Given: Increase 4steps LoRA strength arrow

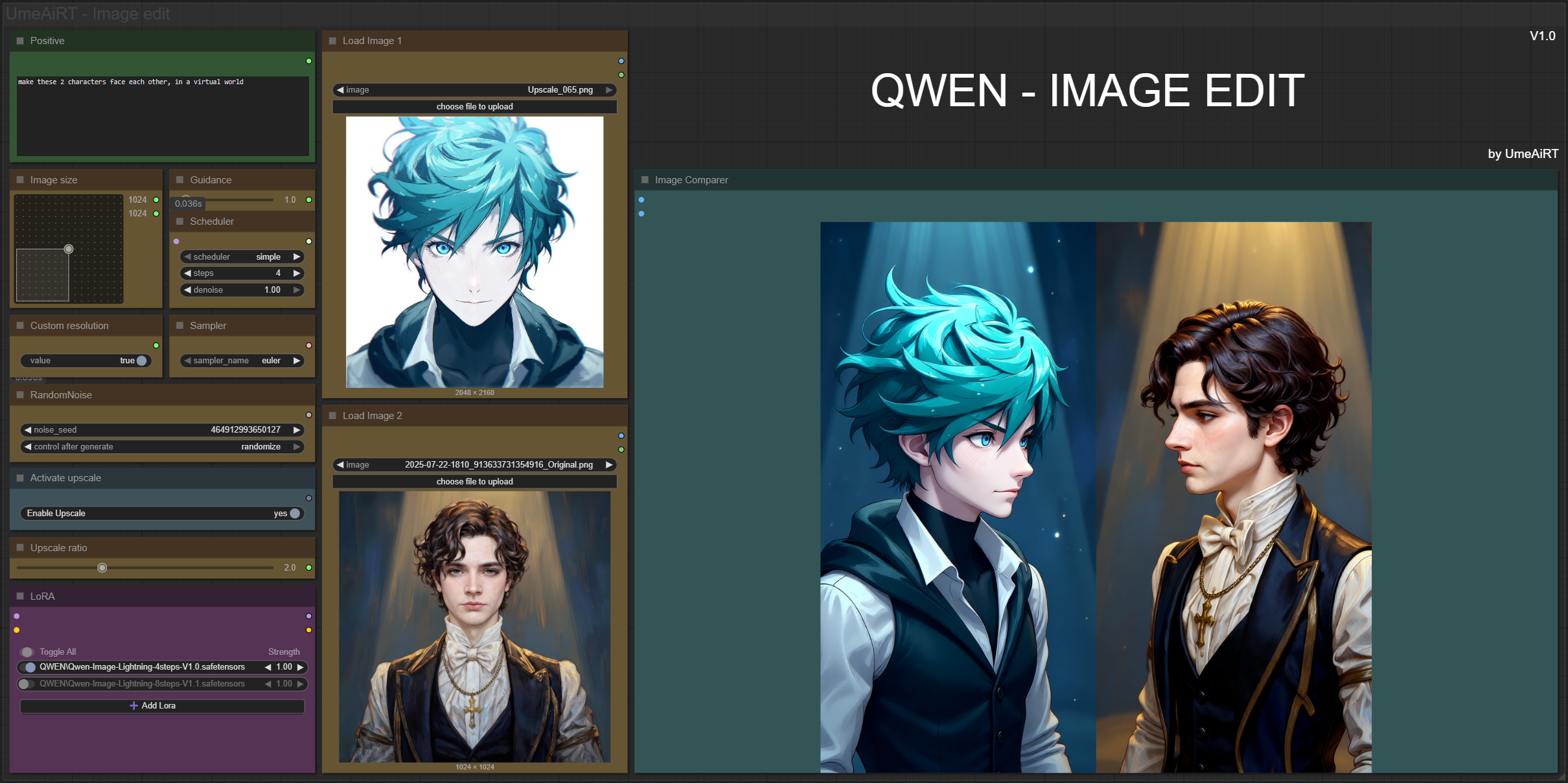Looking at the screenshot, I should tap(300, 667).
